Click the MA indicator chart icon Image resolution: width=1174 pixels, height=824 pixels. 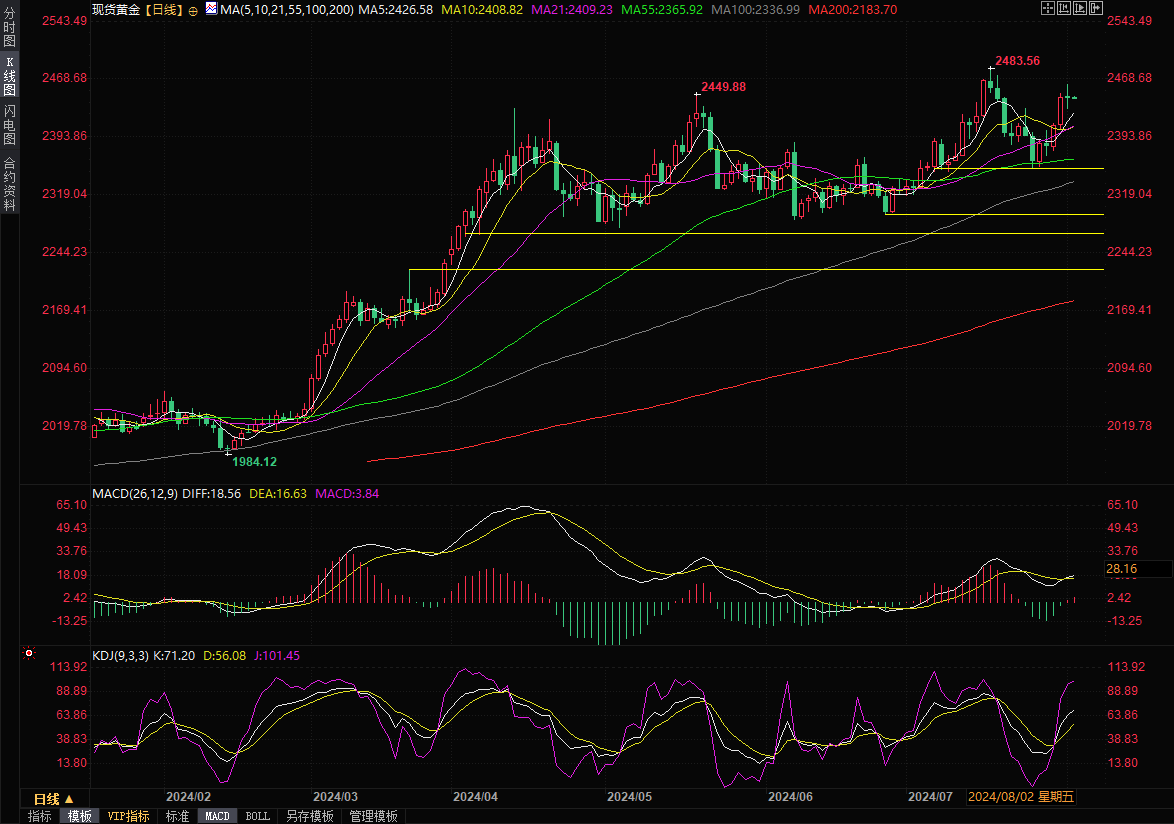[x=210, y=9]
